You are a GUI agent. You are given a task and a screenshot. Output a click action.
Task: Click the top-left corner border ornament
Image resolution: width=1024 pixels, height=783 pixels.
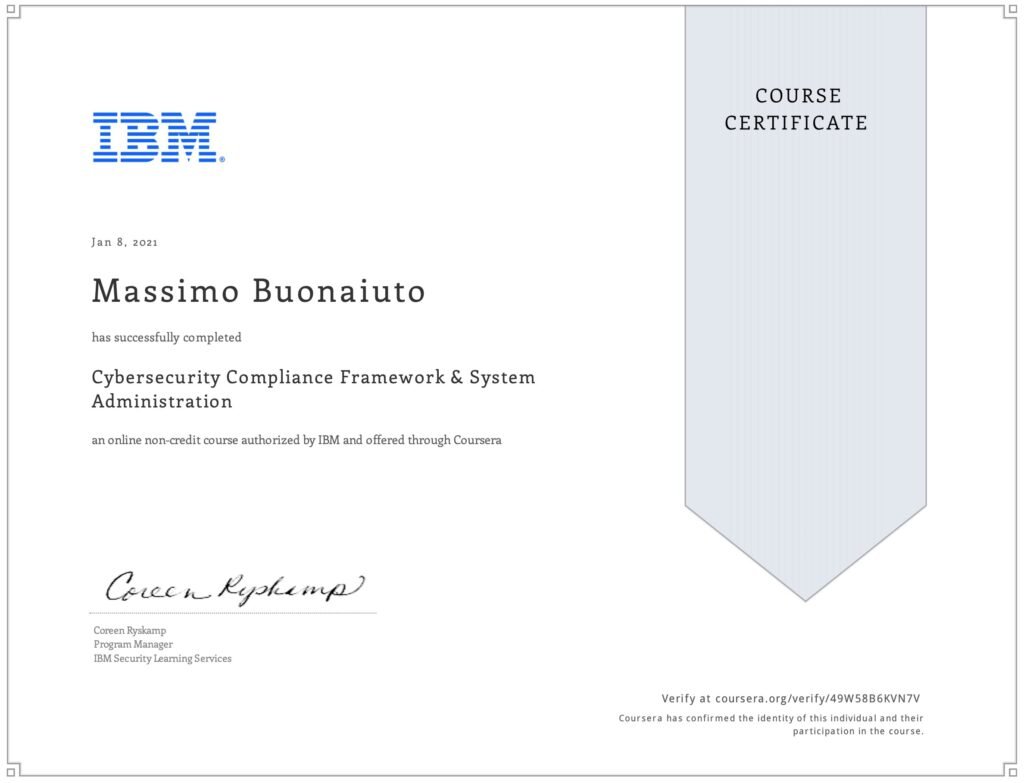point(12,12)
